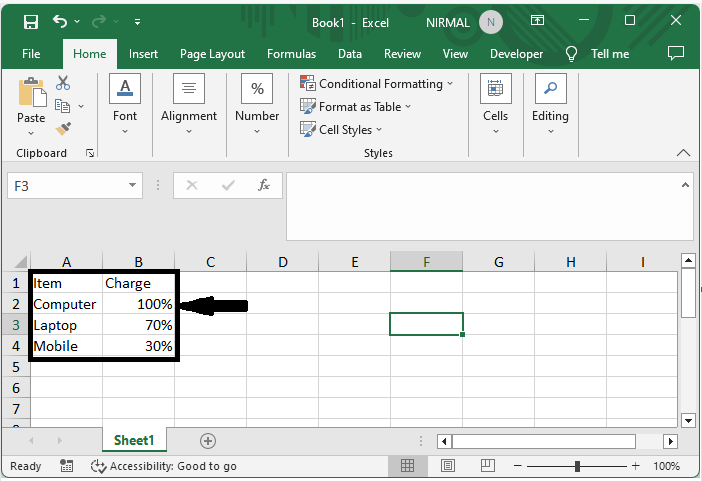
Task: Click the Select All corner triangle
Action: (x=20, y=262)
